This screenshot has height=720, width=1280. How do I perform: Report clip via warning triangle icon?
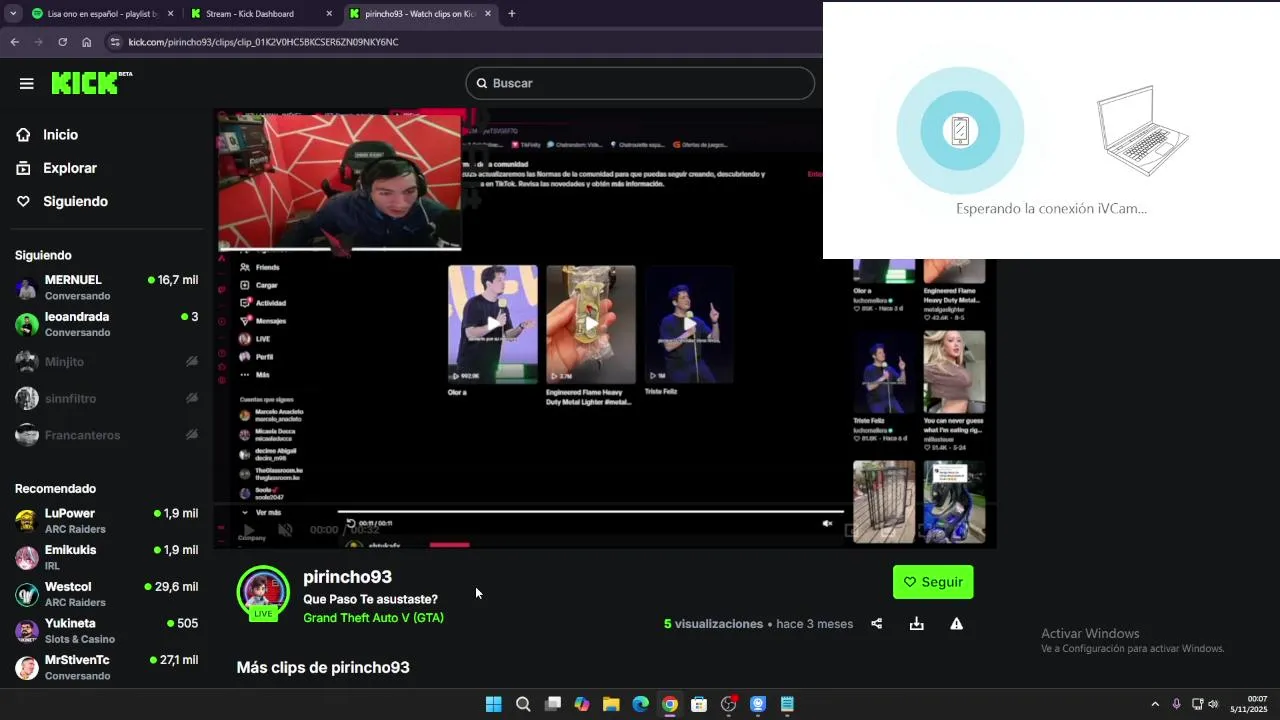(957, 624)
